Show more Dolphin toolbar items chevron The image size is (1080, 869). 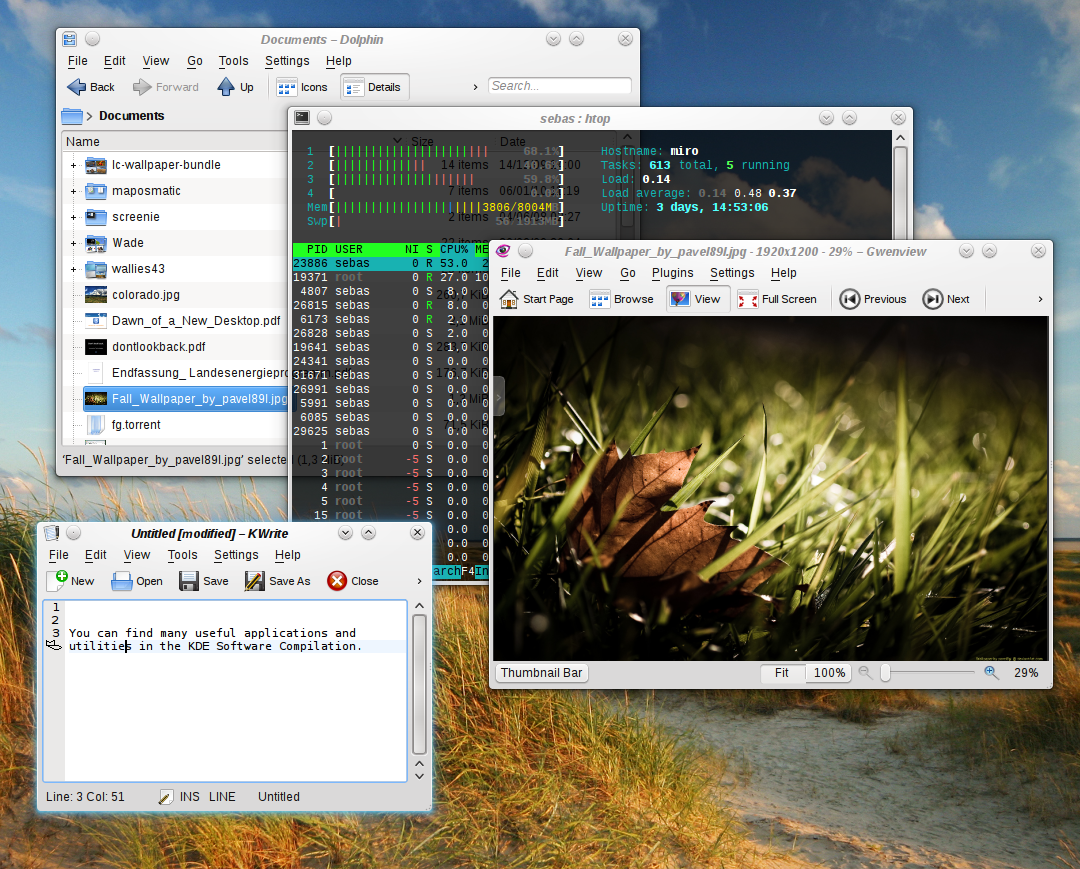tap(475, 87)
